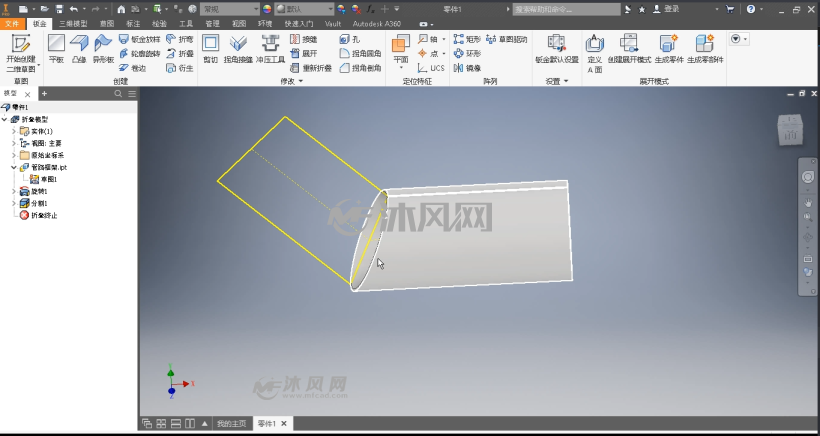Start creating a 2D sketch (开始创建二维草图)
The width and height of the screenshot is (820, 436).
coord(21,53)
